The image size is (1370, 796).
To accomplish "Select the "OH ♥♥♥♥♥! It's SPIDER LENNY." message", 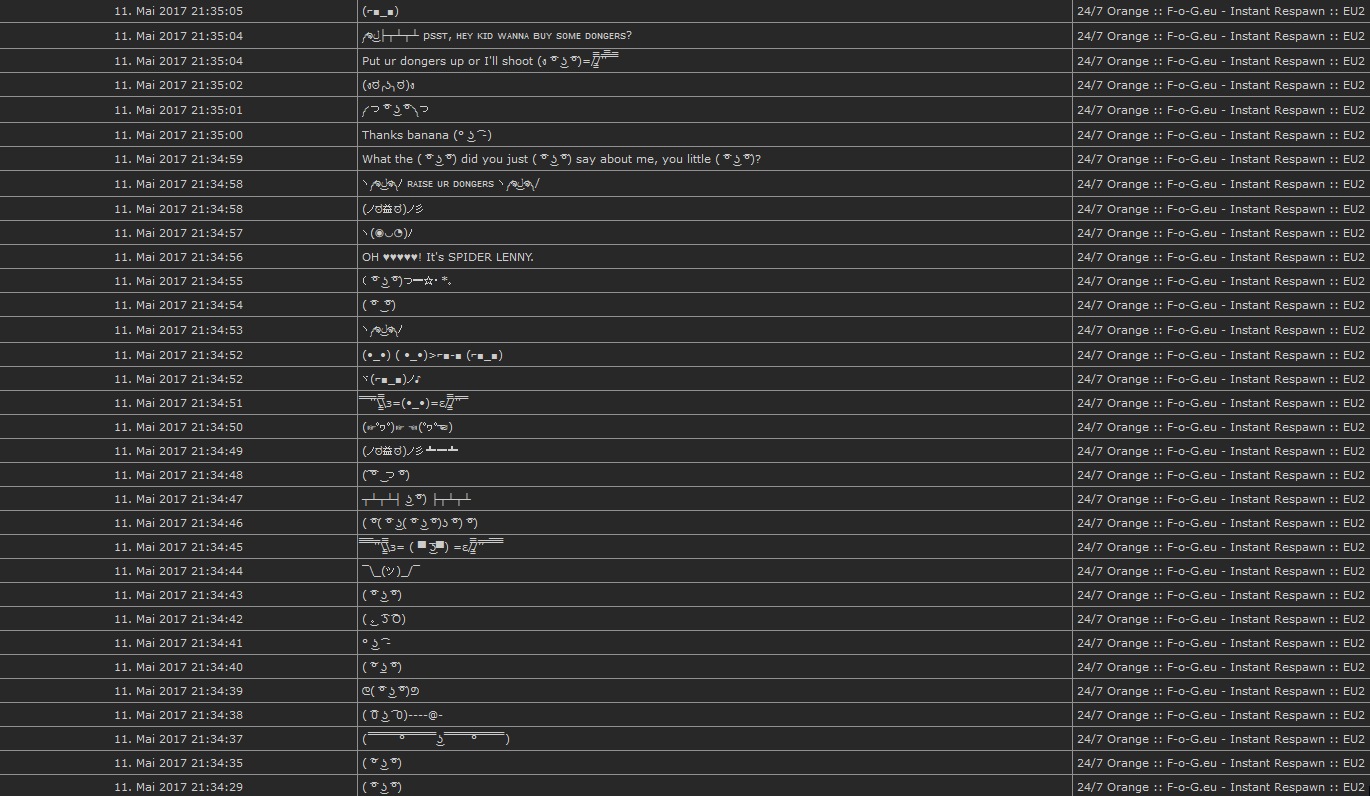I will click(447, 257).
